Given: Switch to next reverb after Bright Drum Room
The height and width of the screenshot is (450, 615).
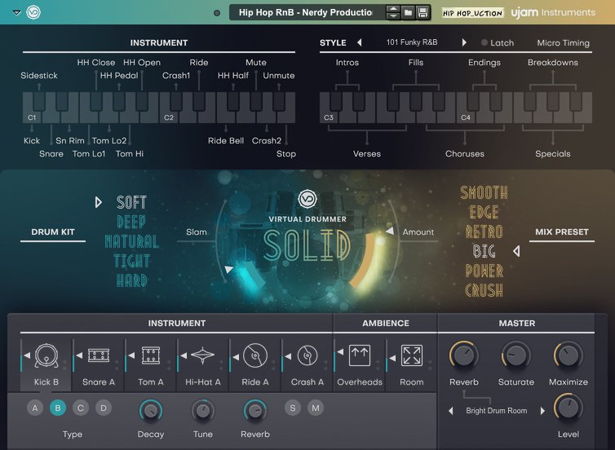Looking at the screenshot, I should [543, 411].
